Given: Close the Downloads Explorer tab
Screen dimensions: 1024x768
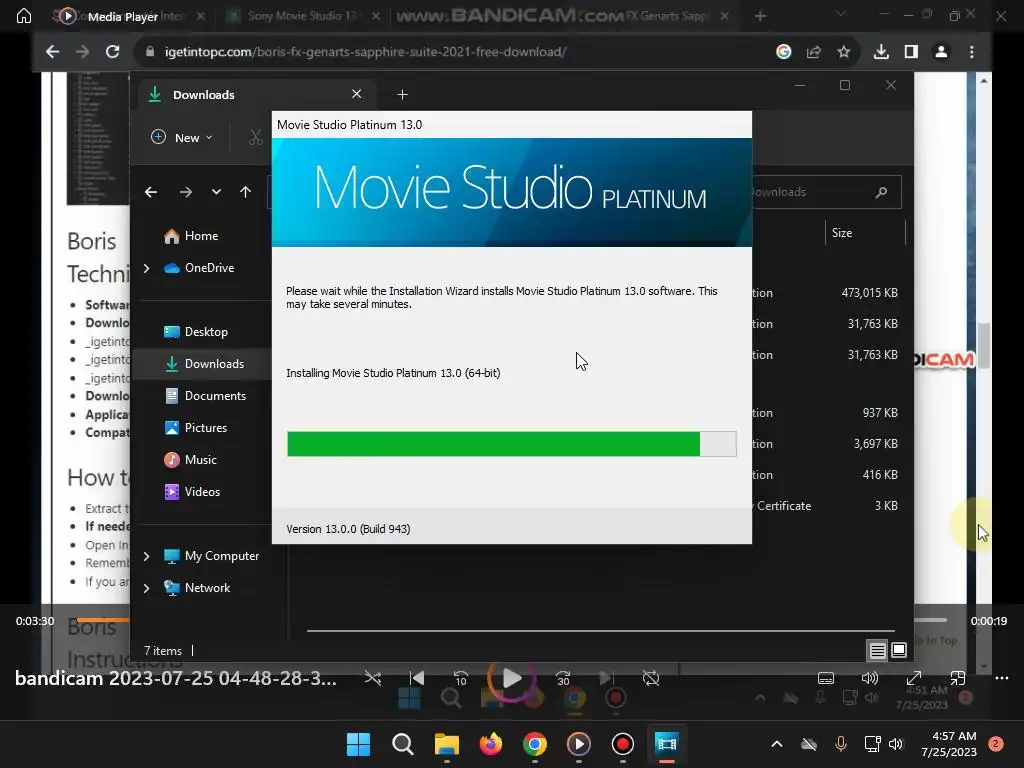Looking at the screenshot, I should click(x=357, y=94).
